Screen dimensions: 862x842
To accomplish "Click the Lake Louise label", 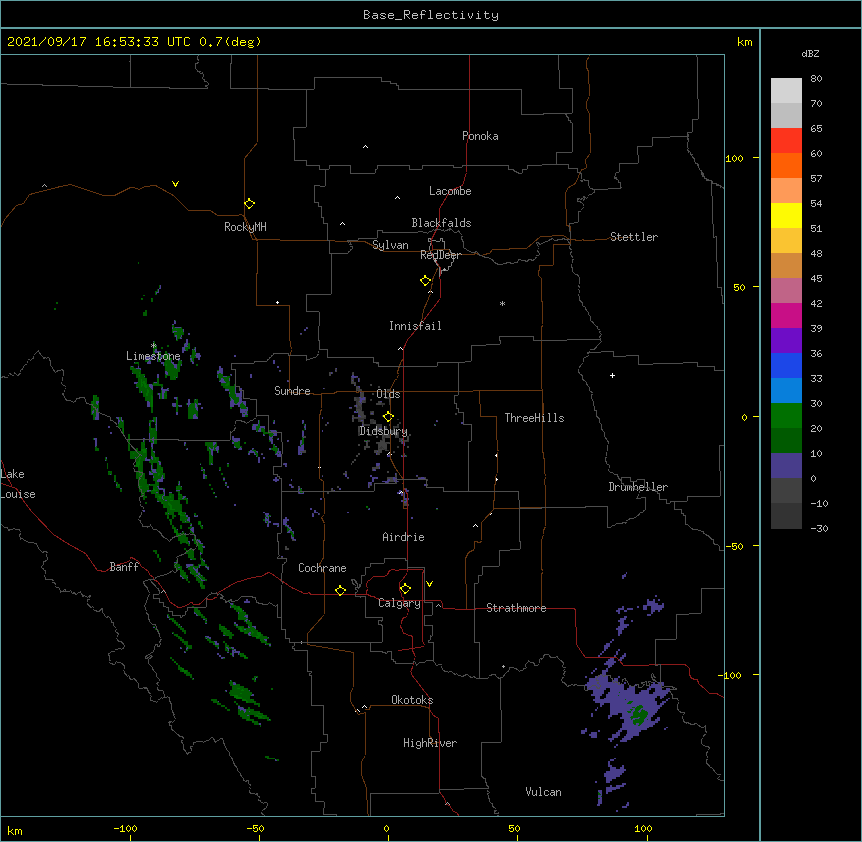I will [x=18, y=484].
